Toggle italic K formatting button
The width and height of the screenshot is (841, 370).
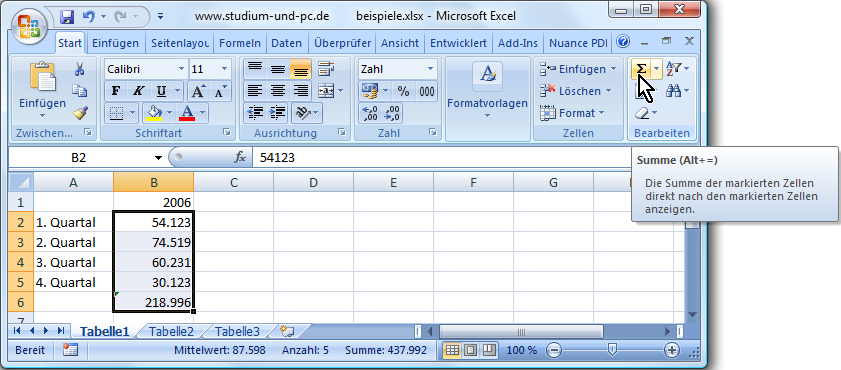(138, 92)
